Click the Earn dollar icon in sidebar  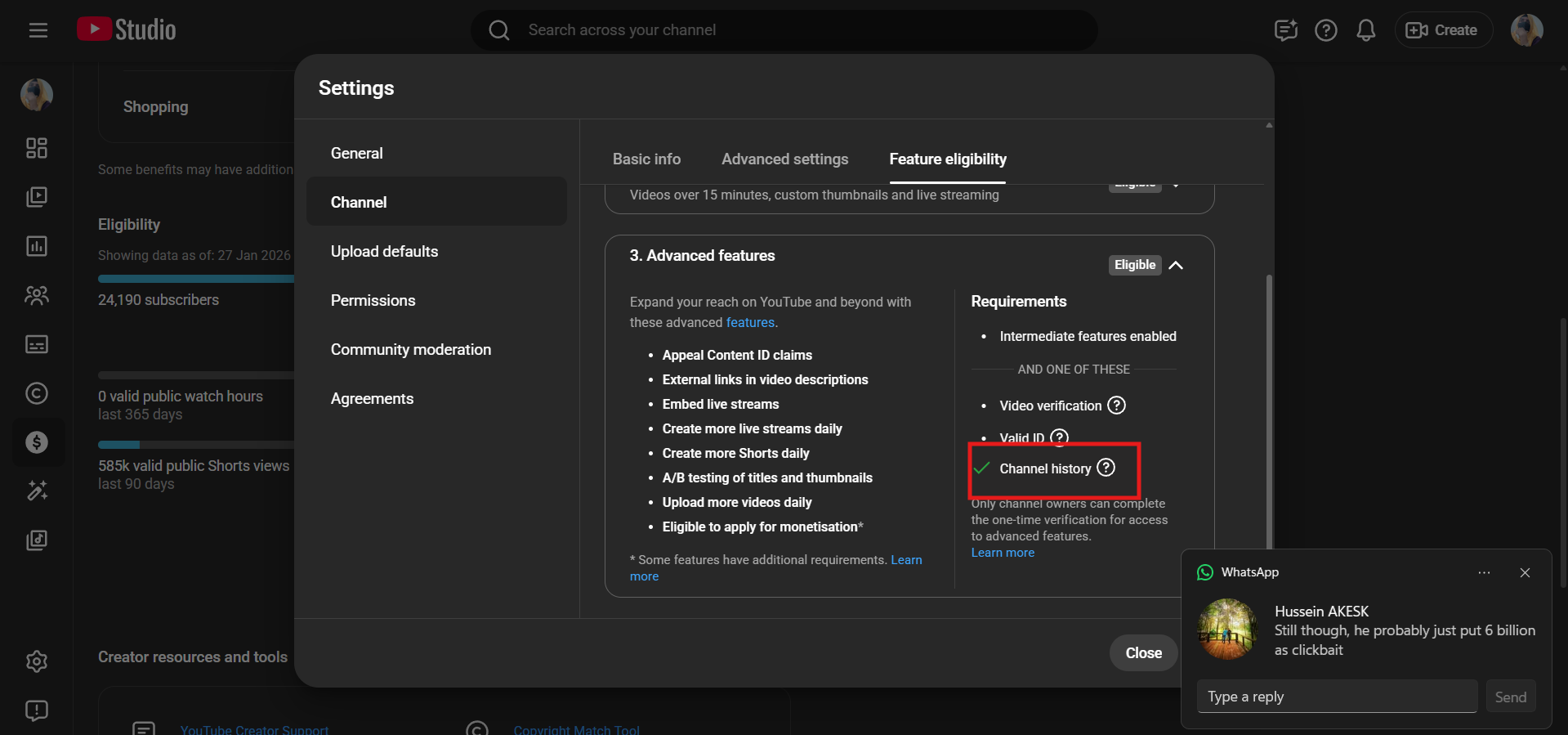click(37, 442)
